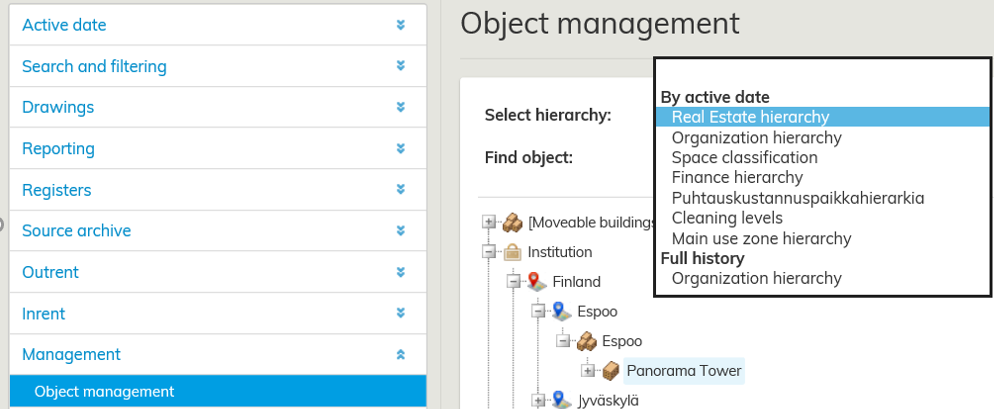Select Main use zone hierarchy
The height and width of the screenshot is (409, 994).
click(761, 239)
